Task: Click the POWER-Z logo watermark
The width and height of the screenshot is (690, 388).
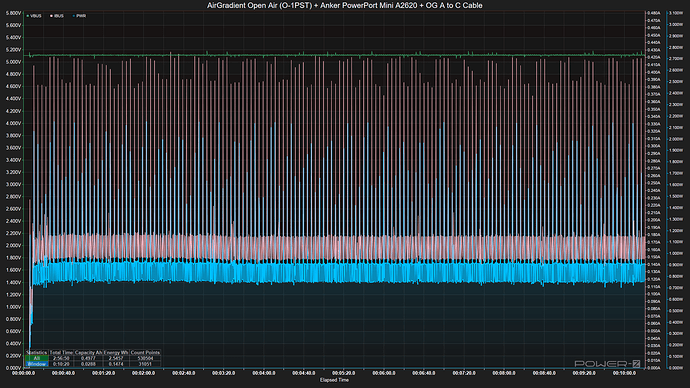Action: [607, 364]
